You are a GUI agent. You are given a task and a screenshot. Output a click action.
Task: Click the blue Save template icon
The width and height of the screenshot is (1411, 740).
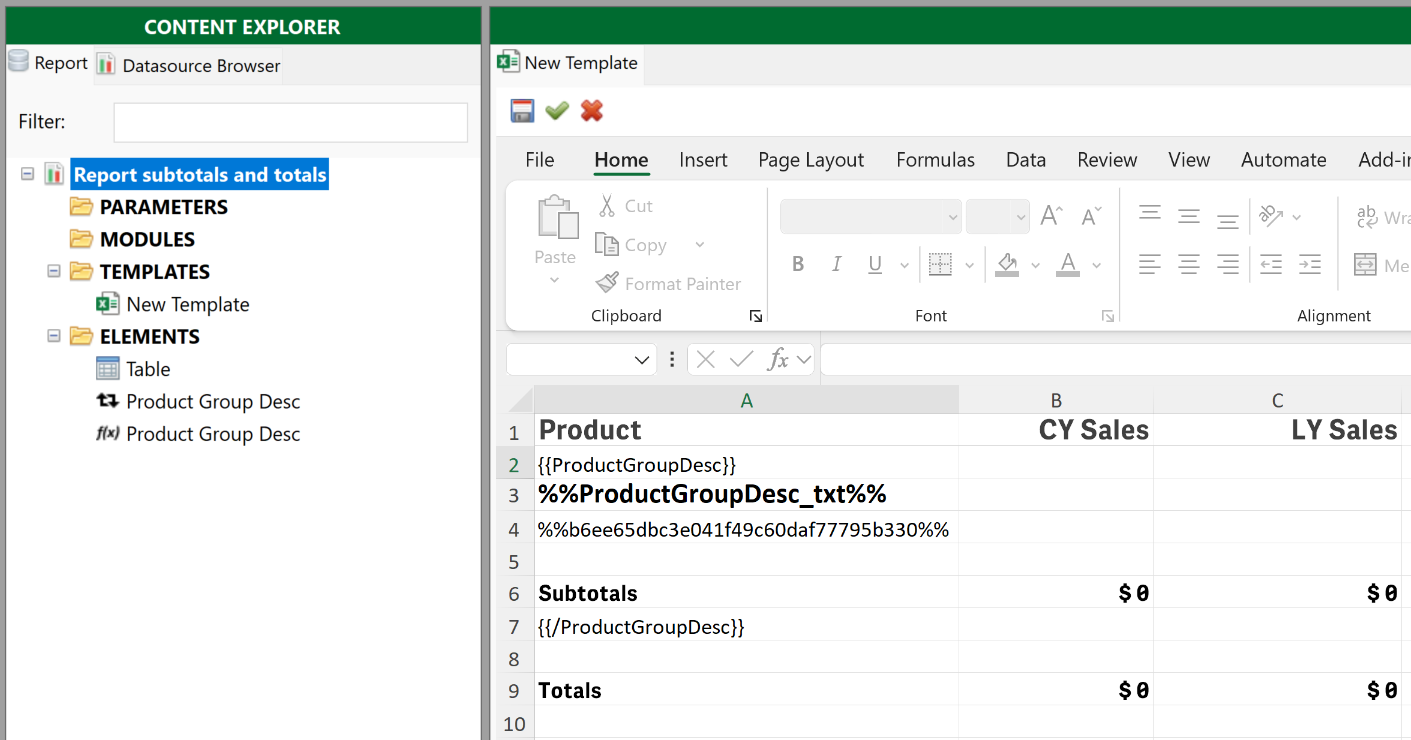(522, 111)
